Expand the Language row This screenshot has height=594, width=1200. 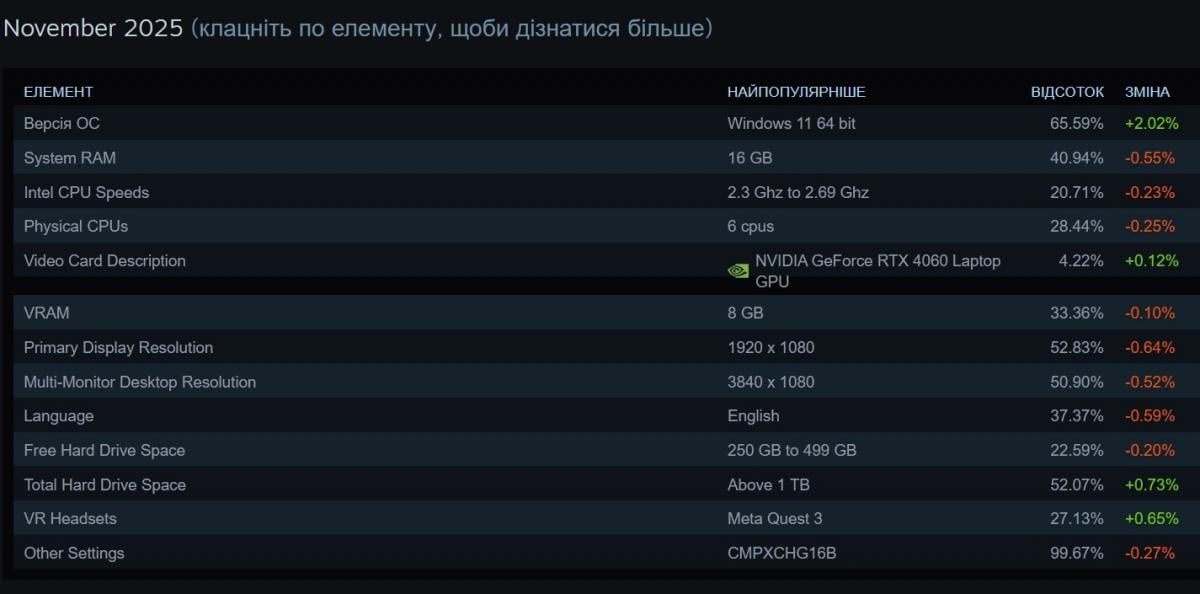(x=59, y=416)
